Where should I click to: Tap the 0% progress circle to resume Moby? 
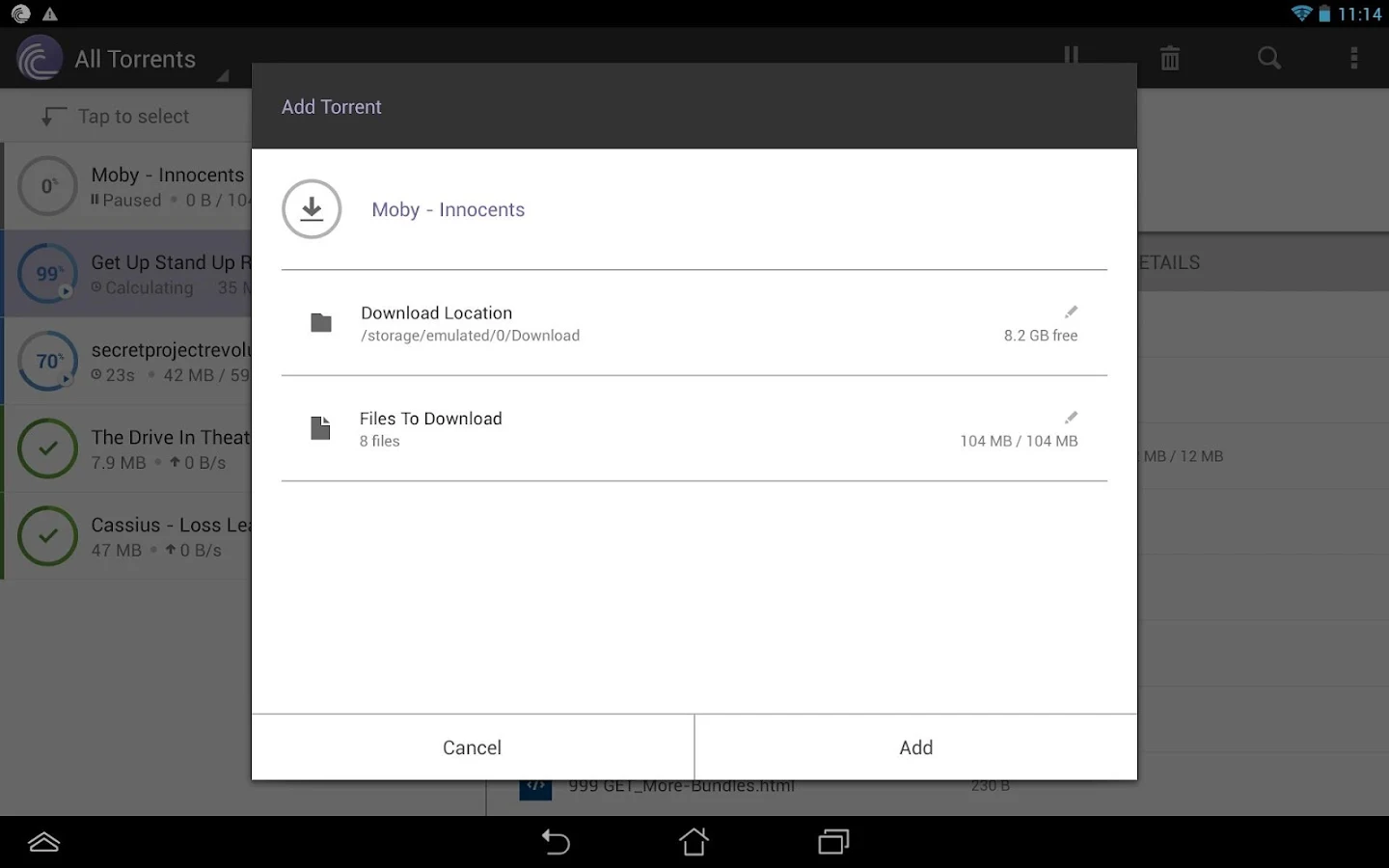[47, 186]
